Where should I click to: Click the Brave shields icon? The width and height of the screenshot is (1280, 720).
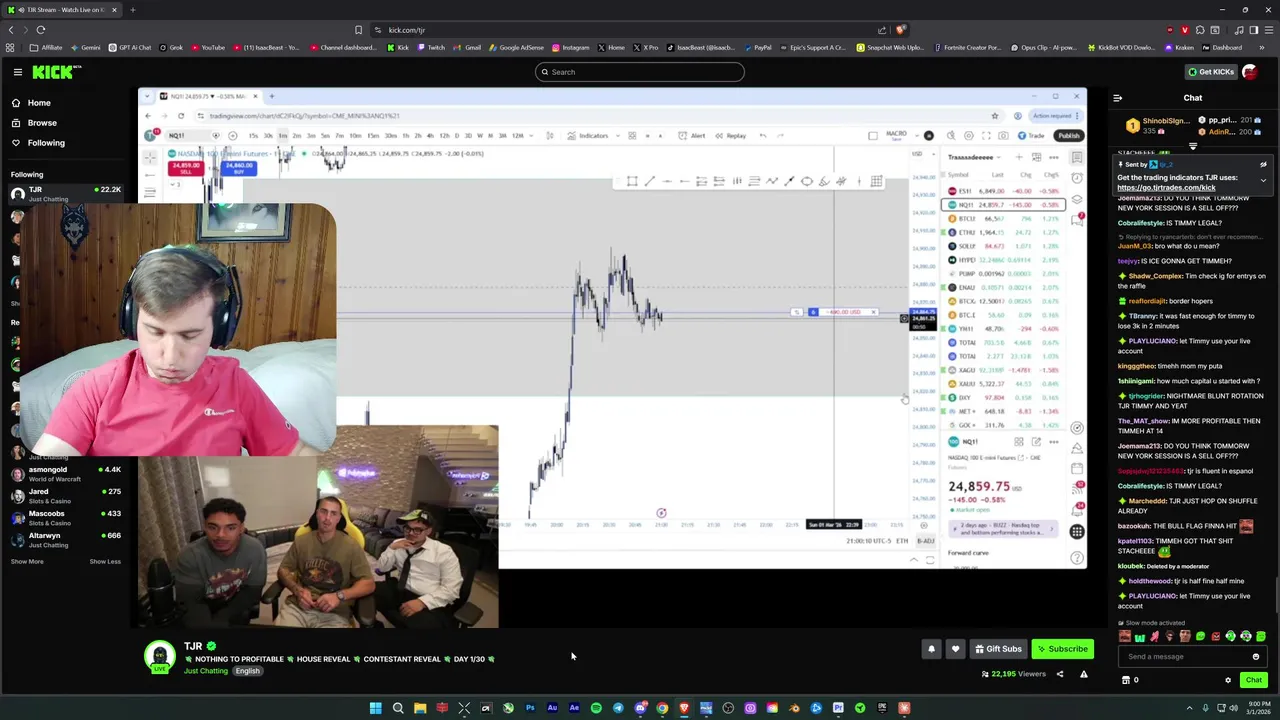point(900,30)
